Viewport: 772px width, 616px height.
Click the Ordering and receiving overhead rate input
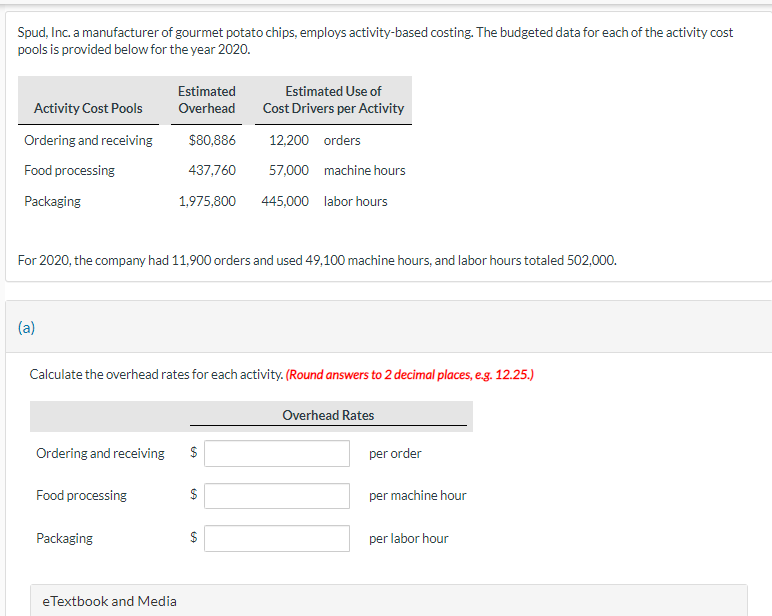coord(277,453)
